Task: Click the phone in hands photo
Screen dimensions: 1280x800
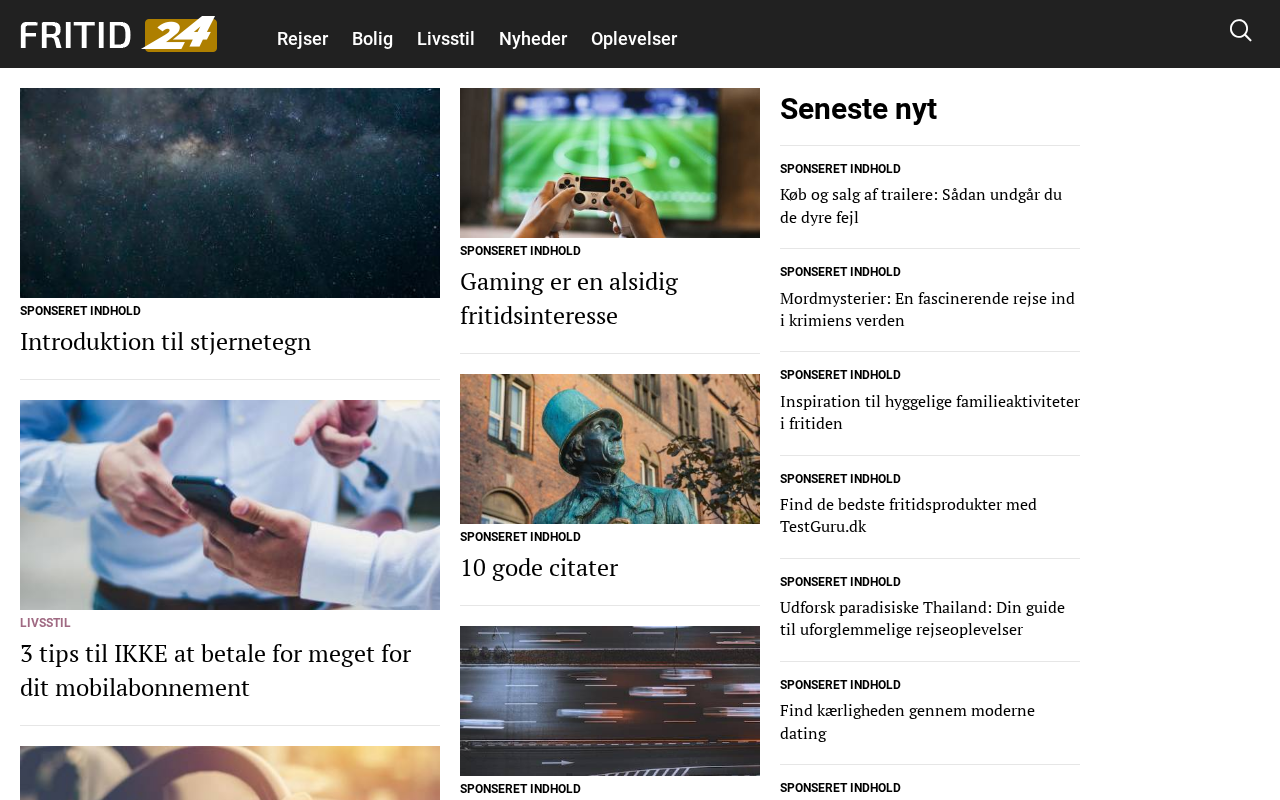Action: [230, 505]
